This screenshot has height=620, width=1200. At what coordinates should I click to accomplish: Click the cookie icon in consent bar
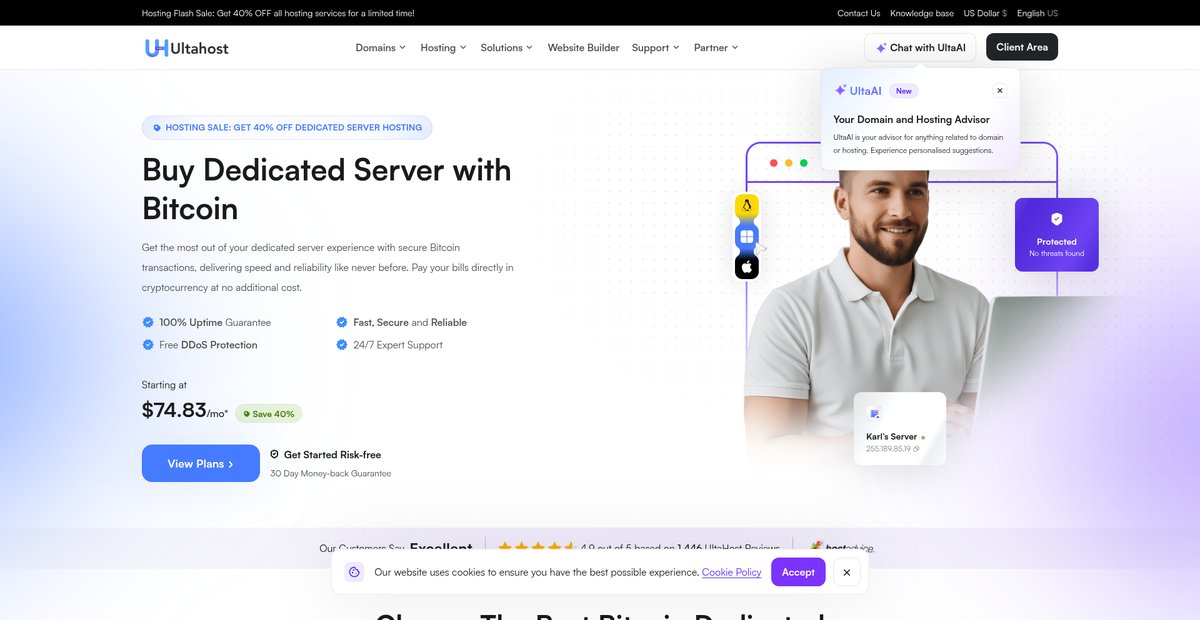click(354, 572)
